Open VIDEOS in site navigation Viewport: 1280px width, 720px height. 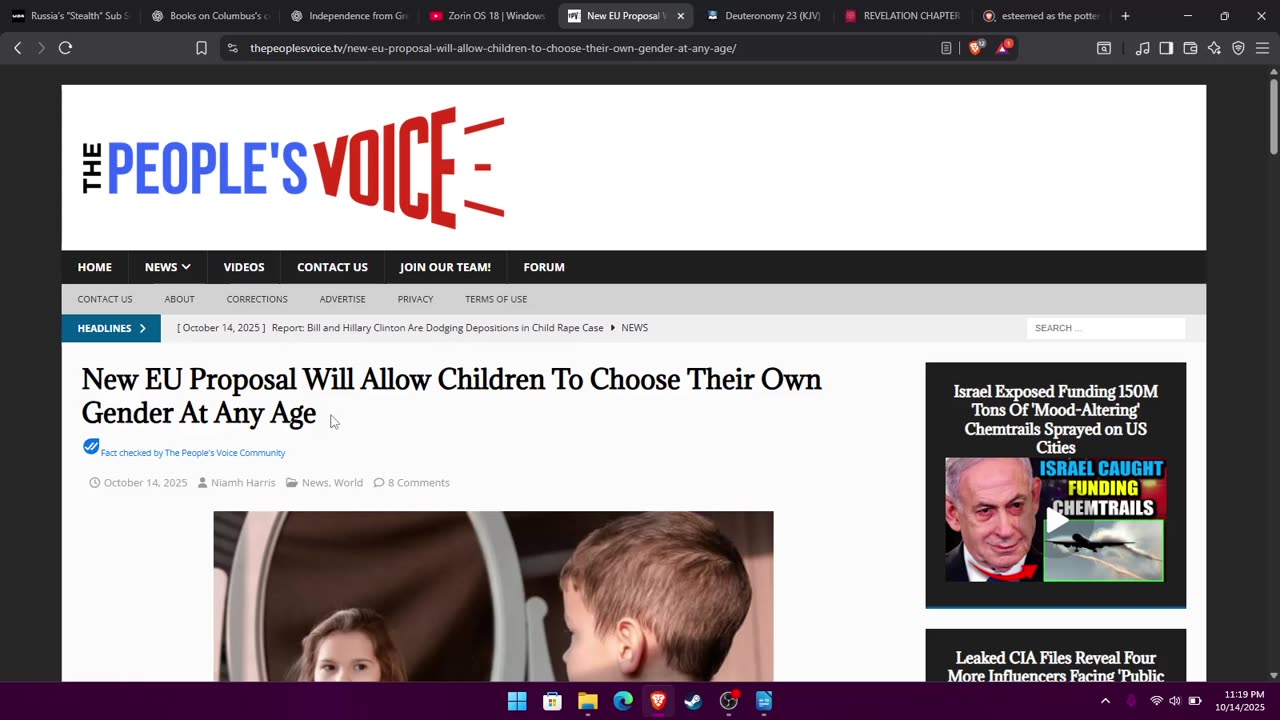[x=244, y=267]
